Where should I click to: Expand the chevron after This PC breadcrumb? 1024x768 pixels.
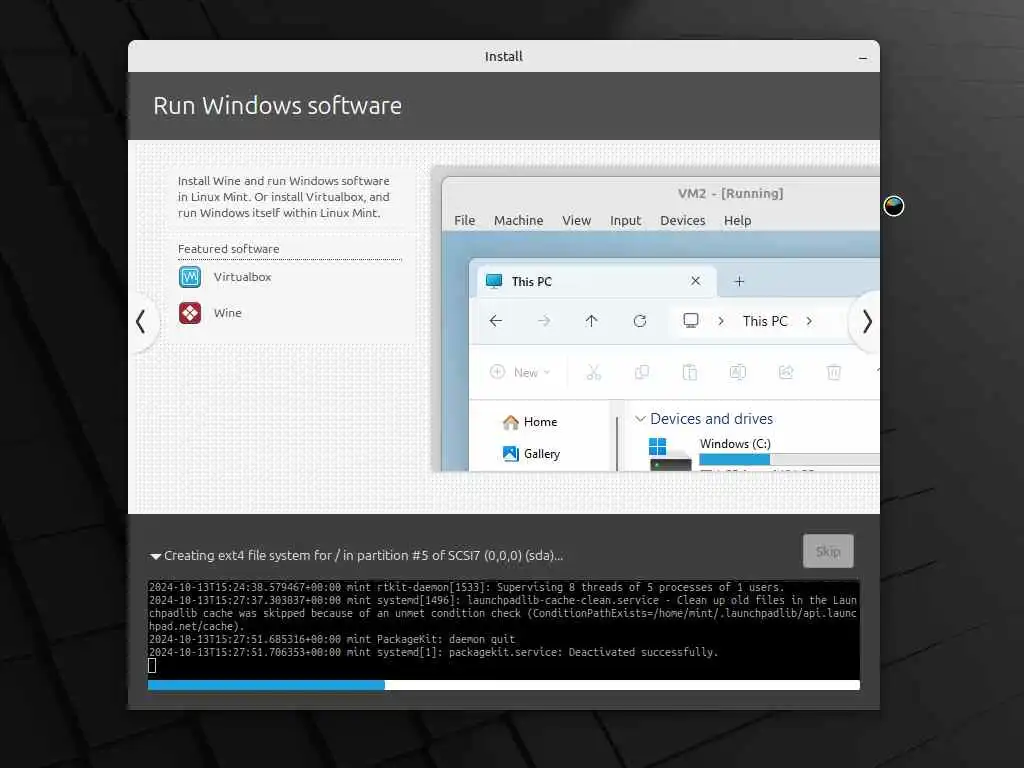click(809, 321)
